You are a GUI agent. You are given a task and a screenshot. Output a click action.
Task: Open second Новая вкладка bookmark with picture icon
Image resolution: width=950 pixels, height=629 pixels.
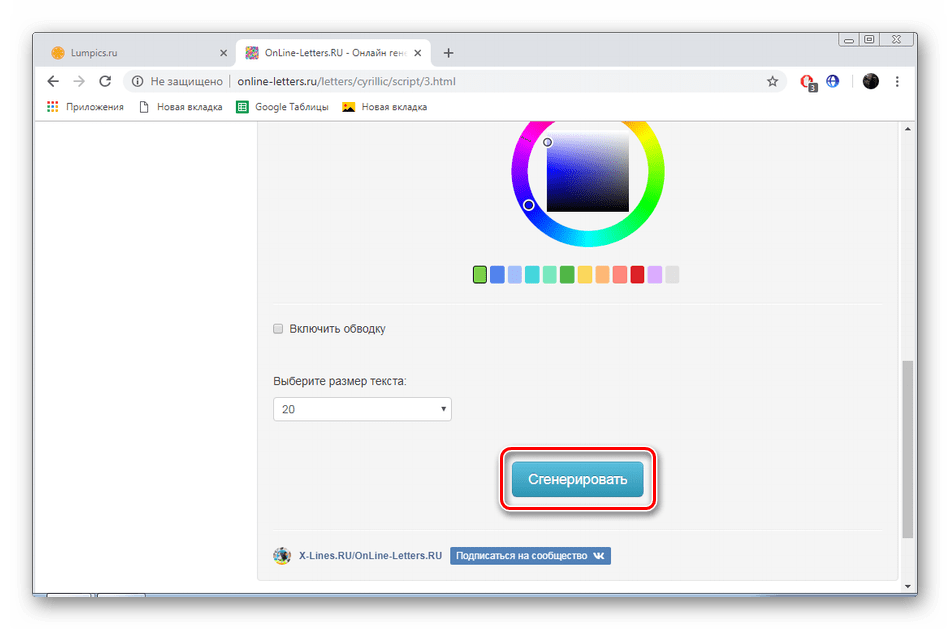click(x=385, y=107)
